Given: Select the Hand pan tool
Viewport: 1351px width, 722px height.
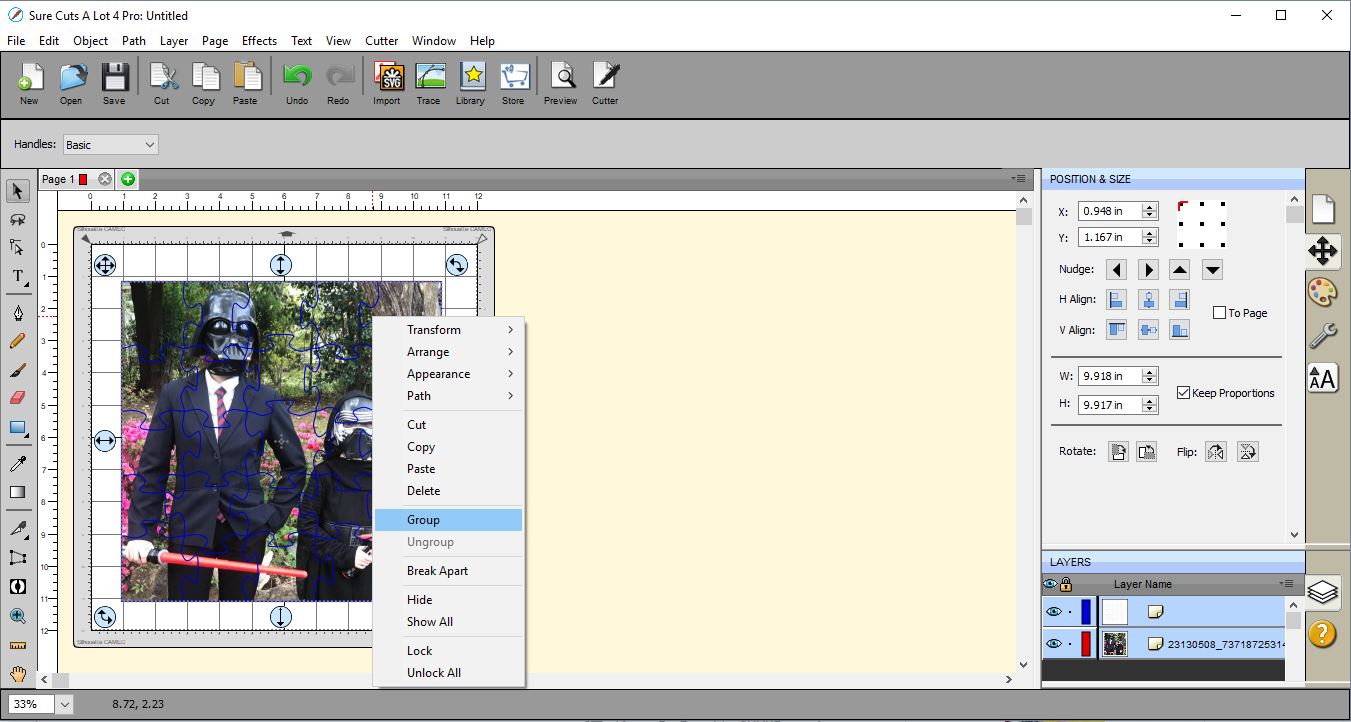Looking at the screenshot, I should [x=17, y=674].
